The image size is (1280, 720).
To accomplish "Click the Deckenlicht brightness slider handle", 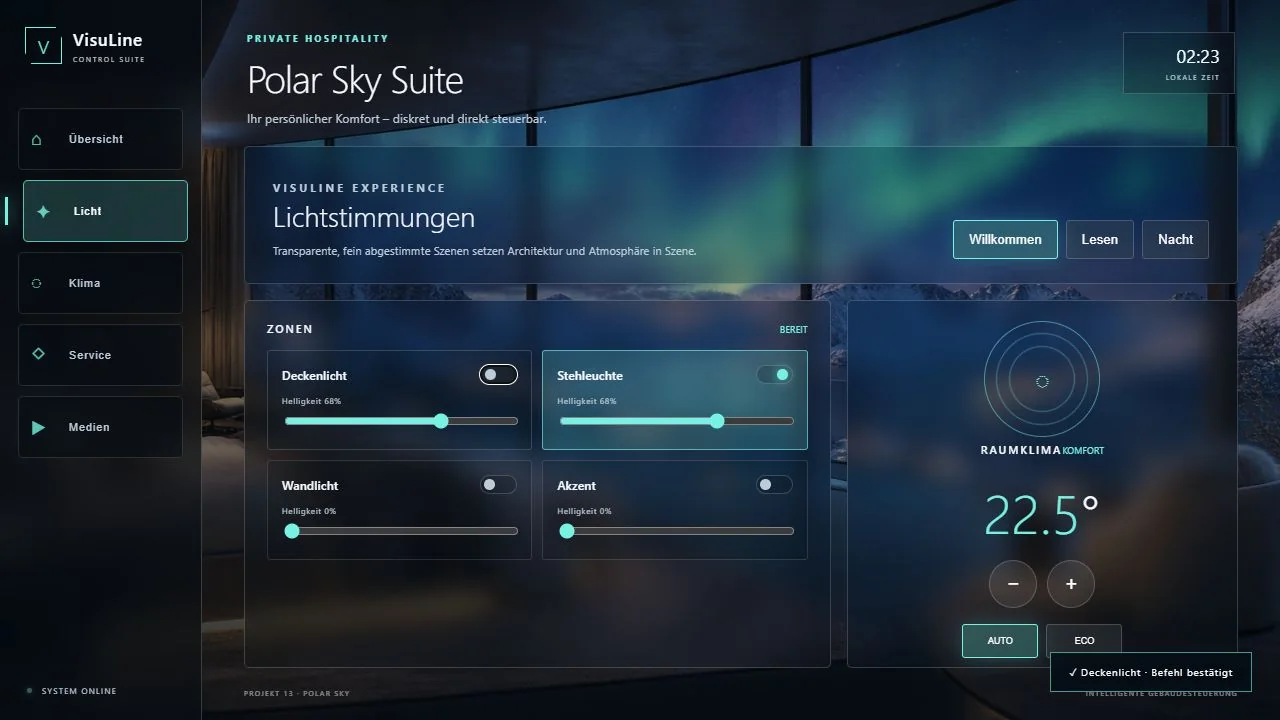I will point(441,421).
